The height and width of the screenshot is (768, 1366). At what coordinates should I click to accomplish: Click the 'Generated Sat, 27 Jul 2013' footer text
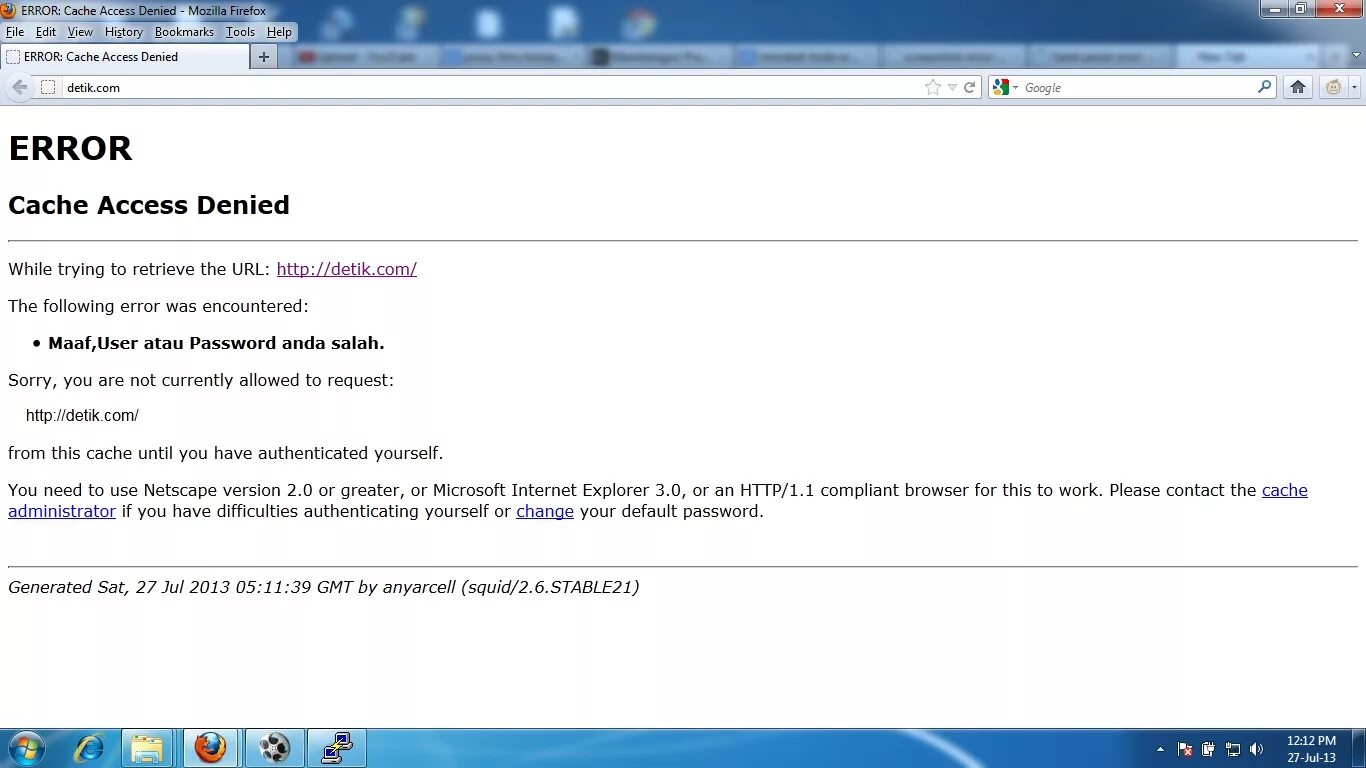tap(323, 587)
